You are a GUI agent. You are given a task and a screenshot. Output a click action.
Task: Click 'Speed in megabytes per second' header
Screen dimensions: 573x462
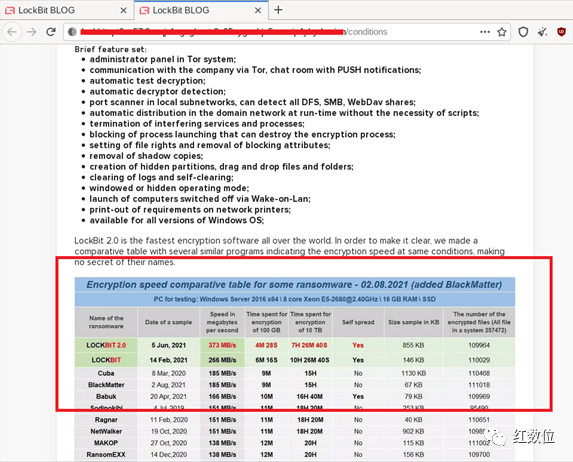pos(222,322)
